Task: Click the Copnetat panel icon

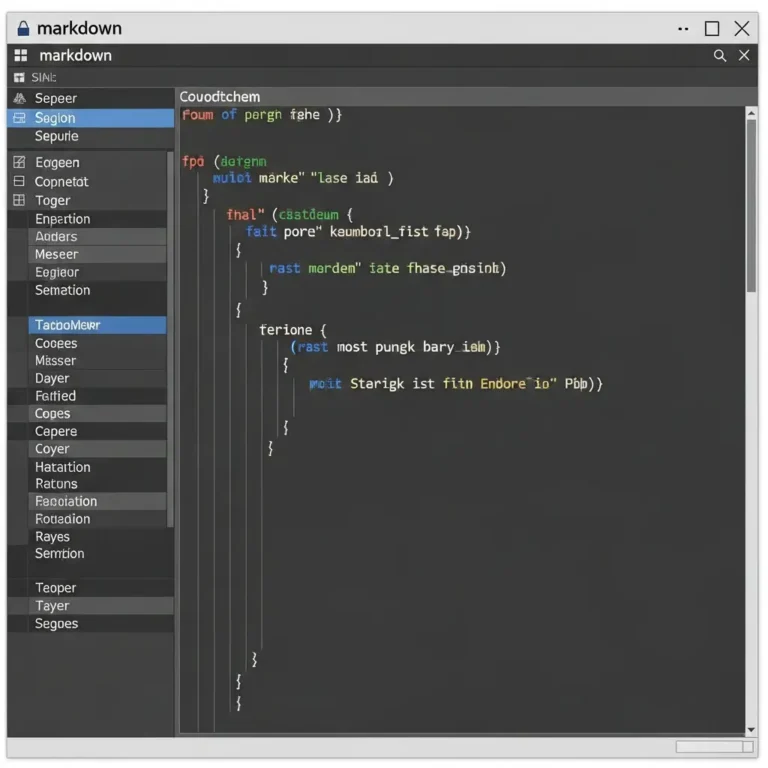Action: [19, 181]
